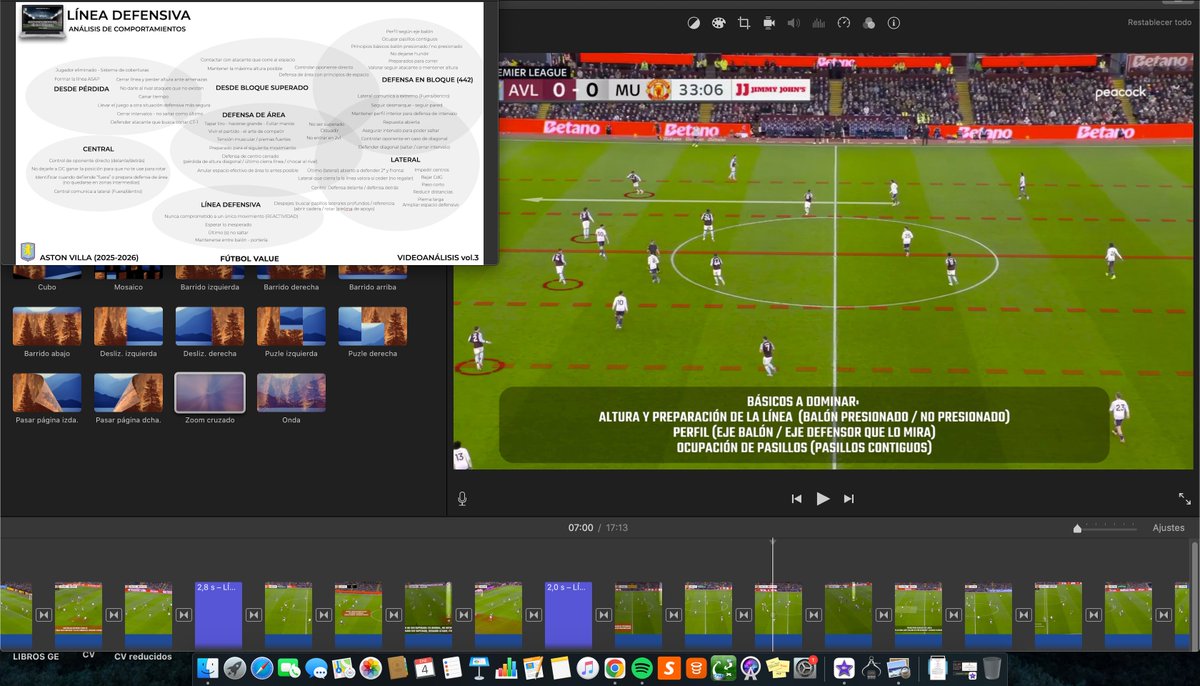Open Finder from the Dock
This screenshot has width=1200, height=686.
pyautogui.click(x=208, y=667)
